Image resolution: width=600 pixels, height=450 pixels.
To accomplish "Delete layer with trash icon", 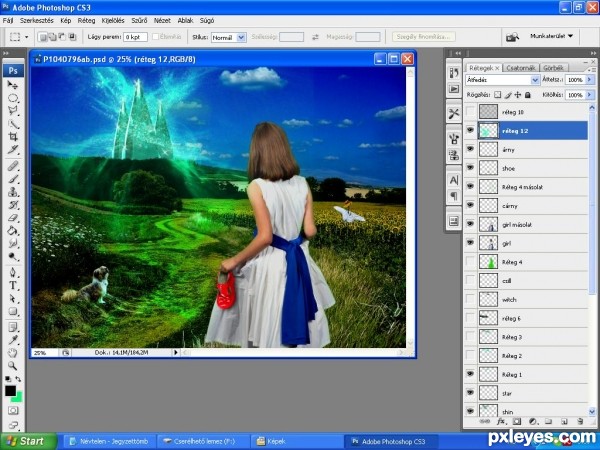I will point(580,422).
